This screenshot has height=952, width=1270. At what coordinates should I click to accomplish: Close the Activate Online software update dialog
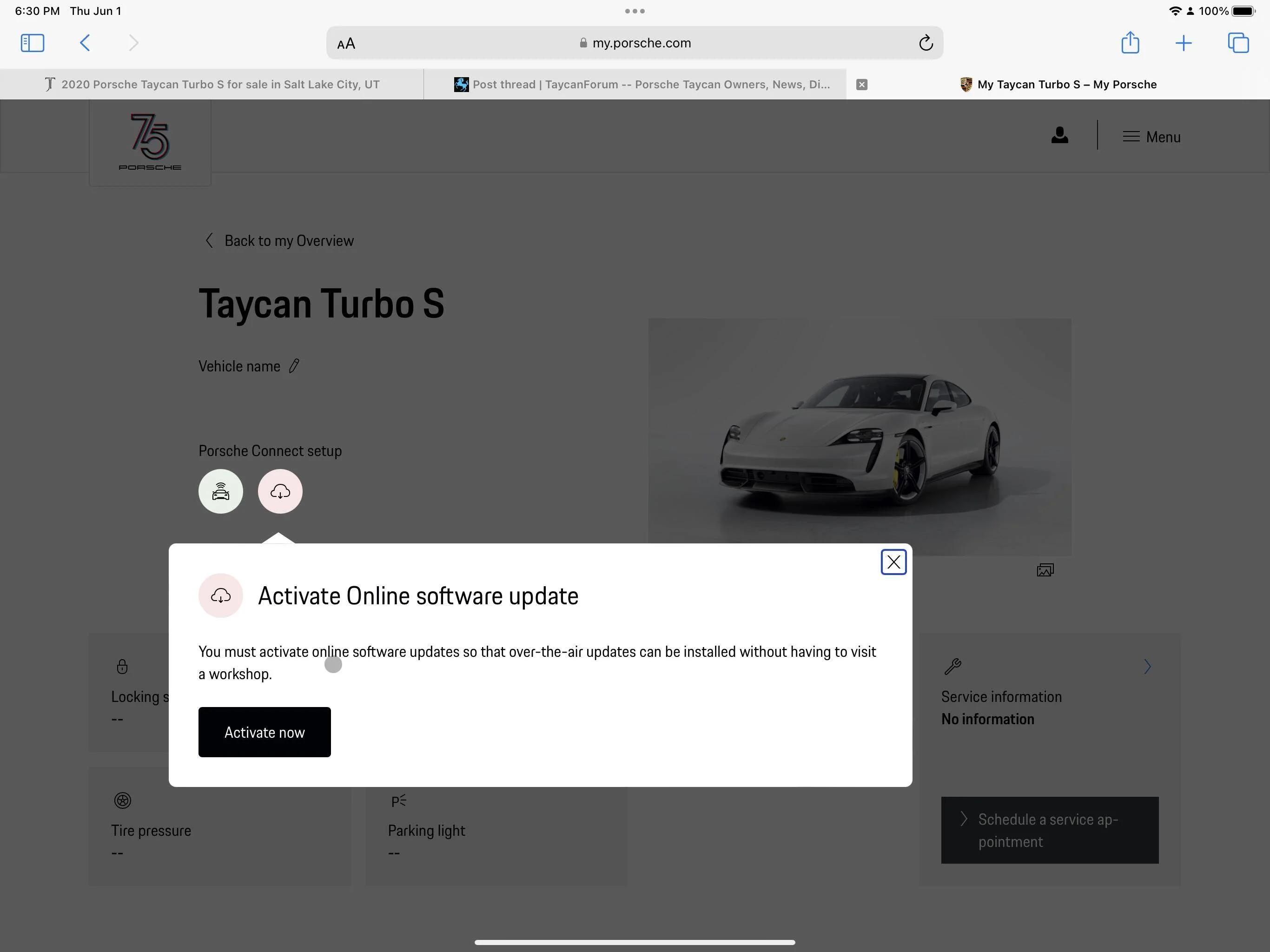point(893,562)
